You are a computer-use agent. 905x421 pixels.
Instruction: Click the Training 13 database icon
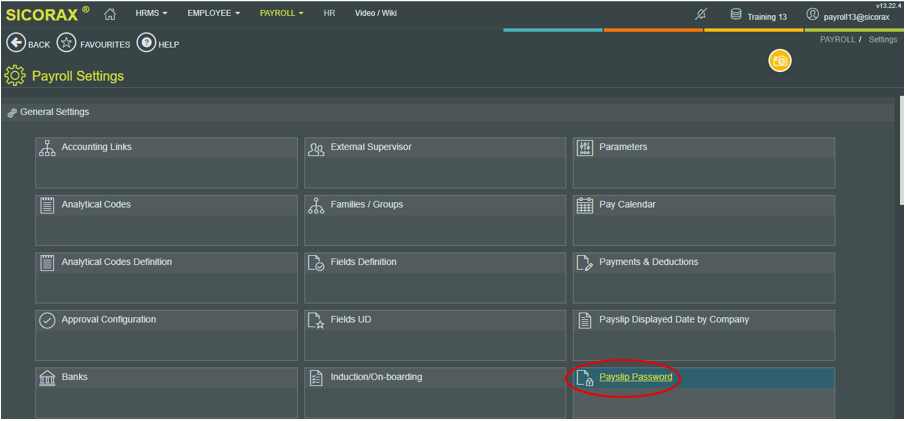[x=736, y=15]
